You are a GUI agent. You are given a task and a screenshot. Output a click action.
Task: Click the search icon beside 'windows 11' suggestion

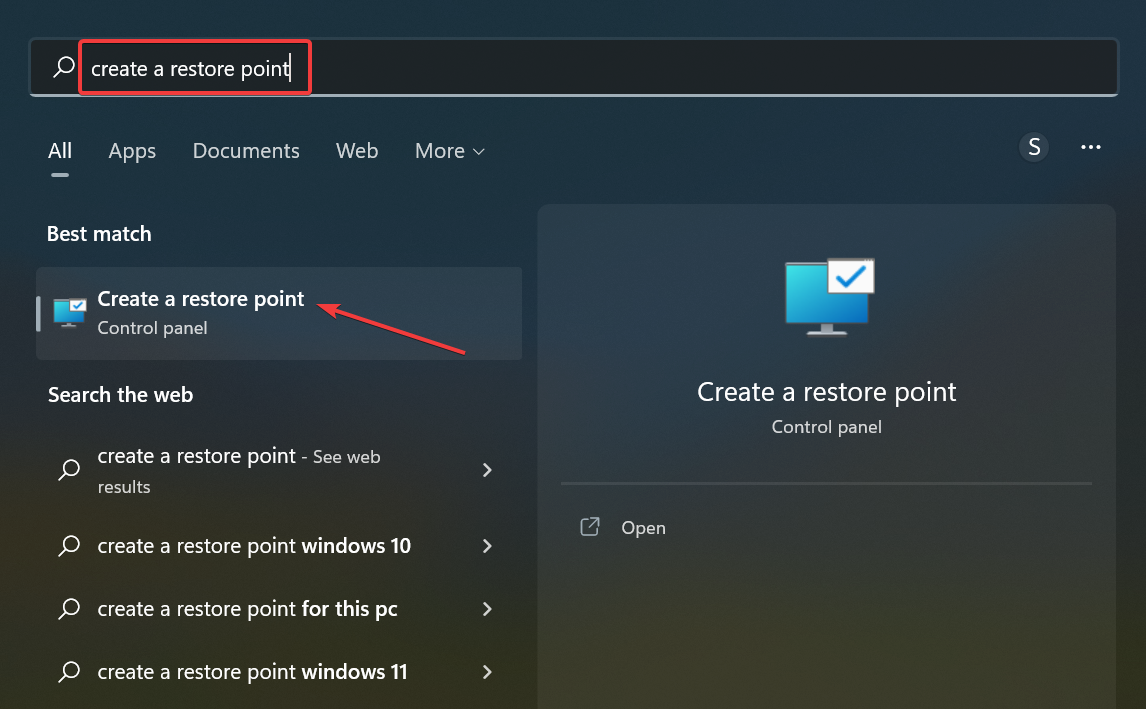(x=69, y=671)
